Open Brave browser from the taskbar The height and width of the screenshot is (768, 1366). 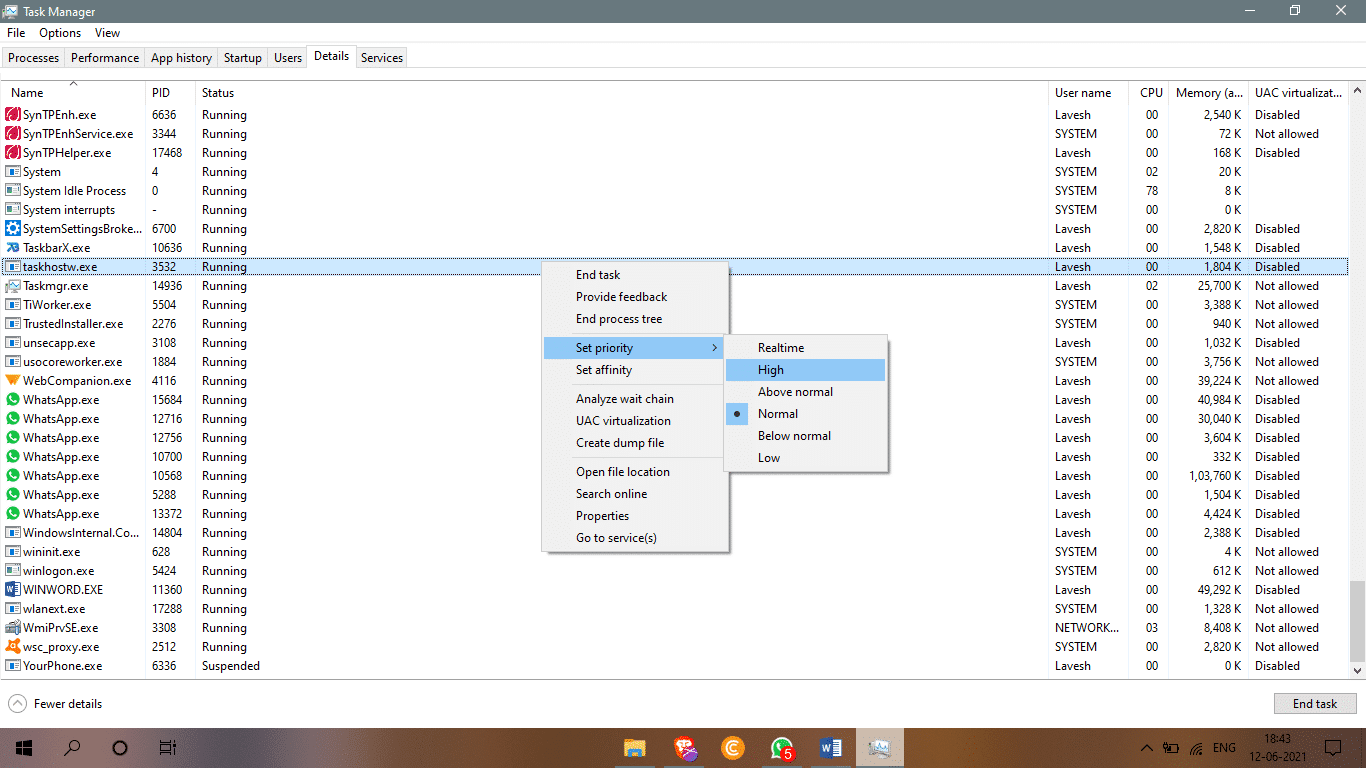(x=684, y=748)
